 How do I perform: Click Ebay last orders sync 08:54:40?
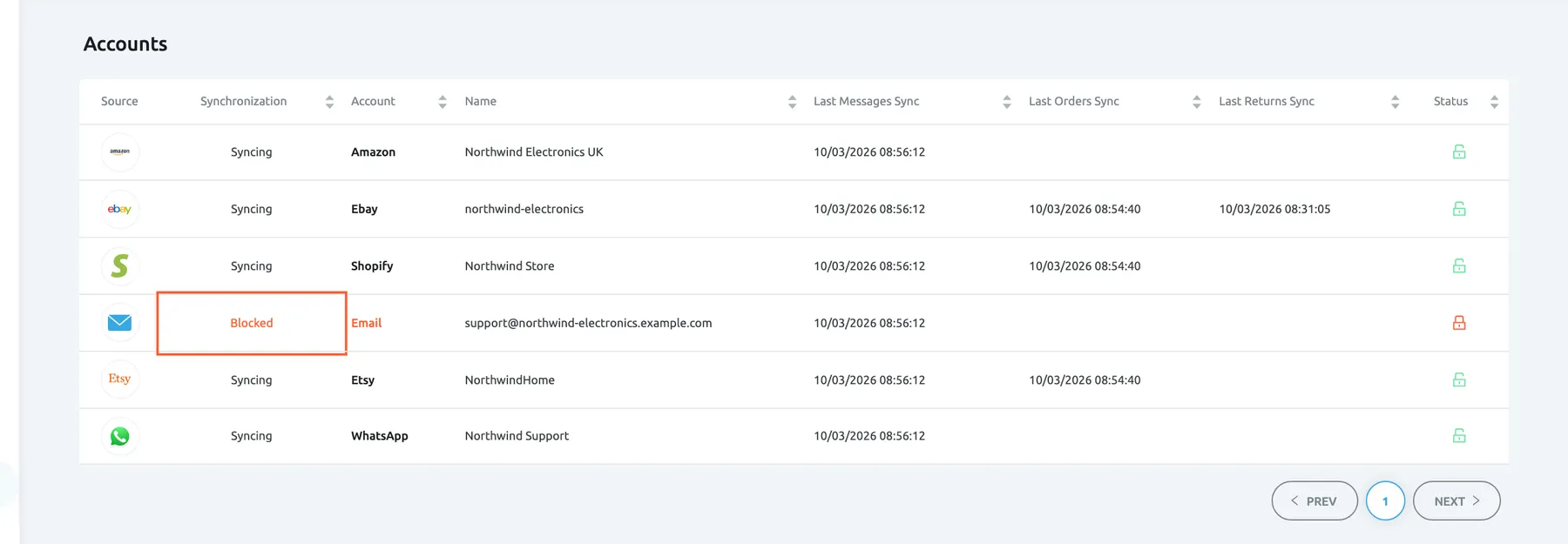(1085, 209)
